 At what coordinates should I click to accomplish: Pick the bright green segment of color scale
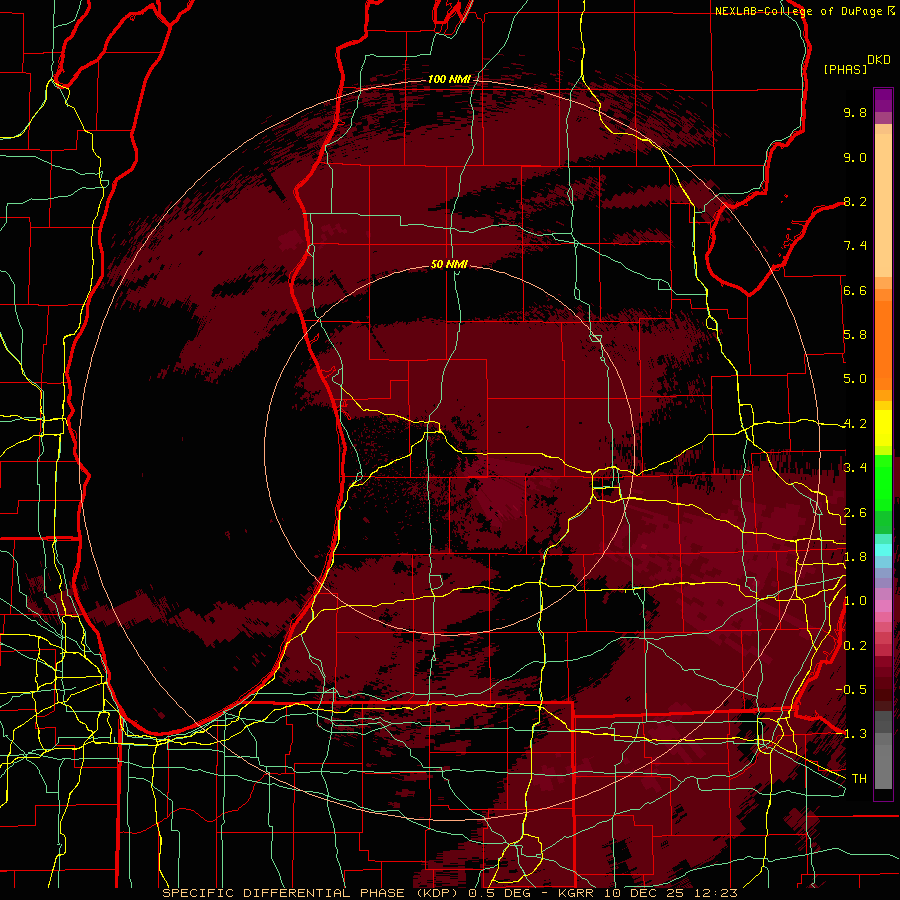tap(883, 482)
